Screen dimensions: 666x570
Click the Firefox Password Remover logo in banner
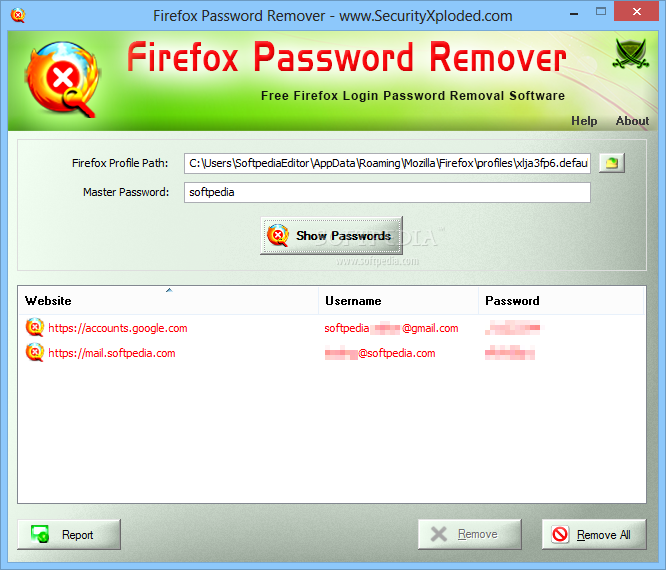coord(62,79)
